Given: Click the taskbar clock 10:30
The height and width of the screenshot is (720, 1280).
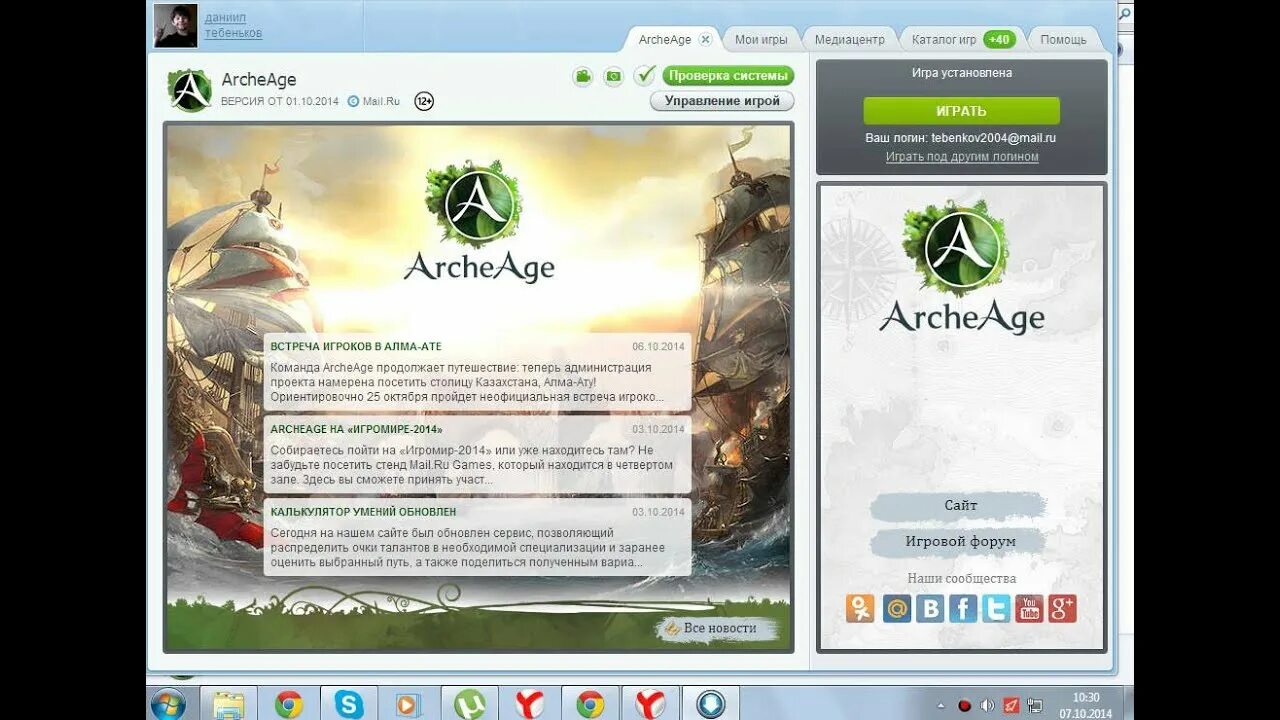Looking at the screenshot, I should (1086, 697).
